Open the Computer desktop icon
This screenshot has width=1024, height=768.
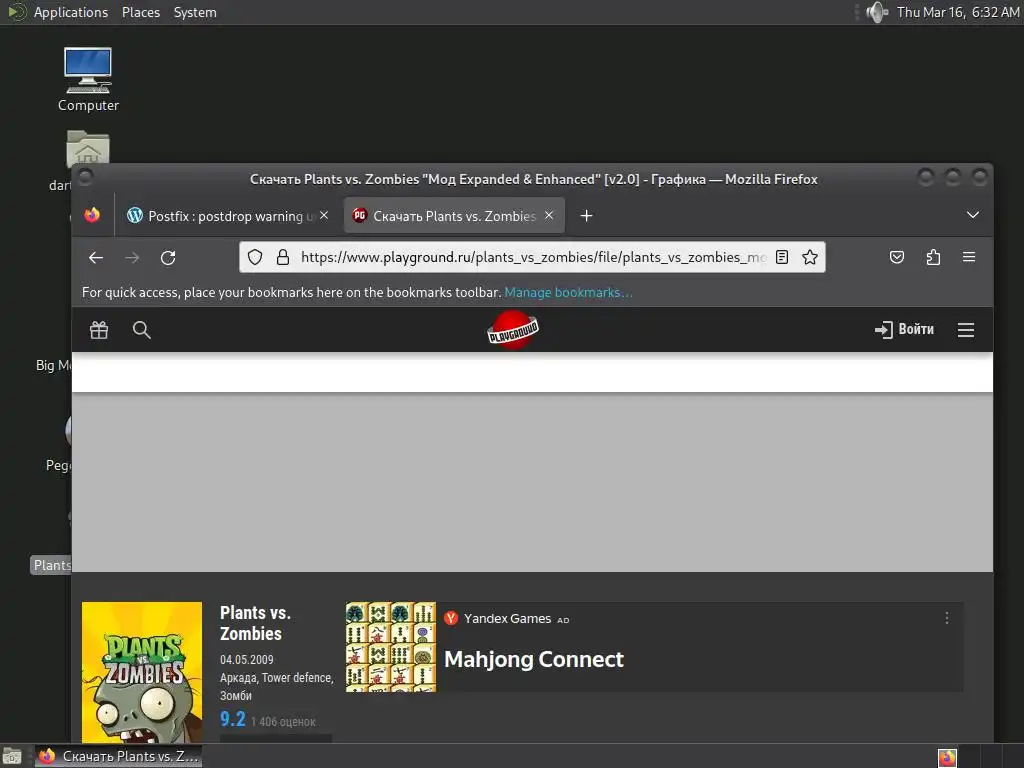(x=88, y=80)
